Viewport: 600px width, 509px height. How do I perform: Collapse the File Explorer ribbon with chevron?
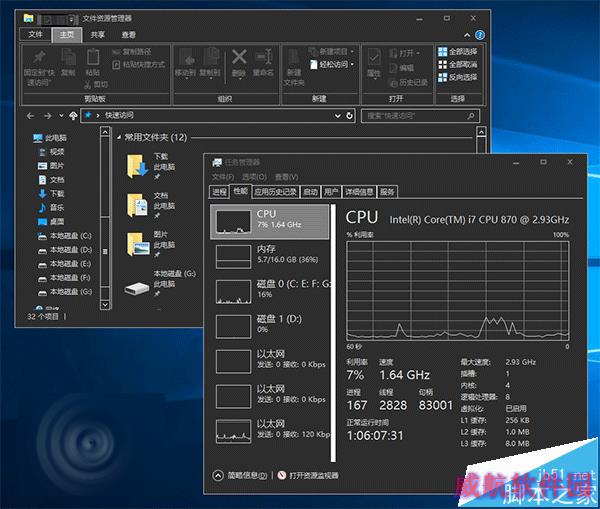[x=467, y=35]
